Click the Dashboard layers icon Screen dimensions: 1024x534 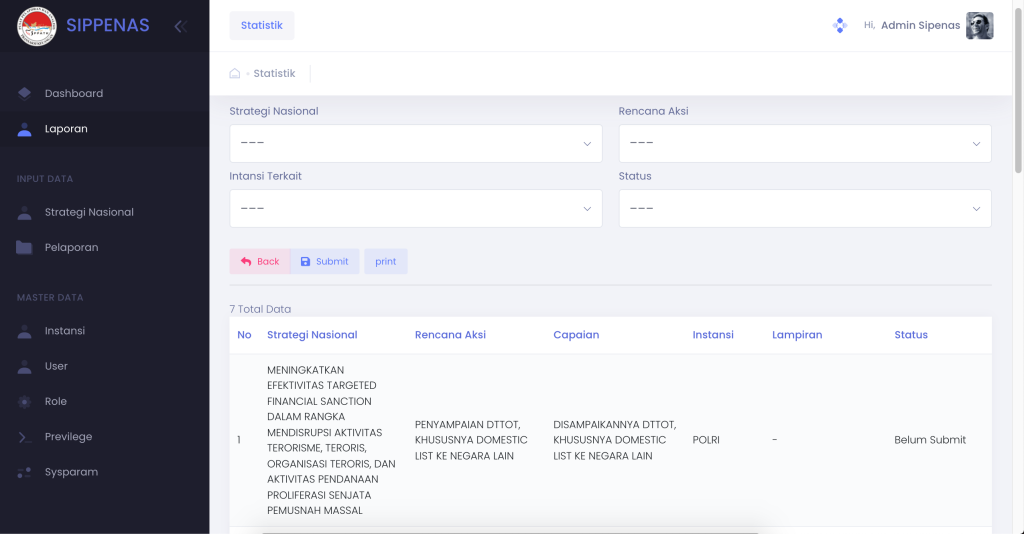point(24,93)
